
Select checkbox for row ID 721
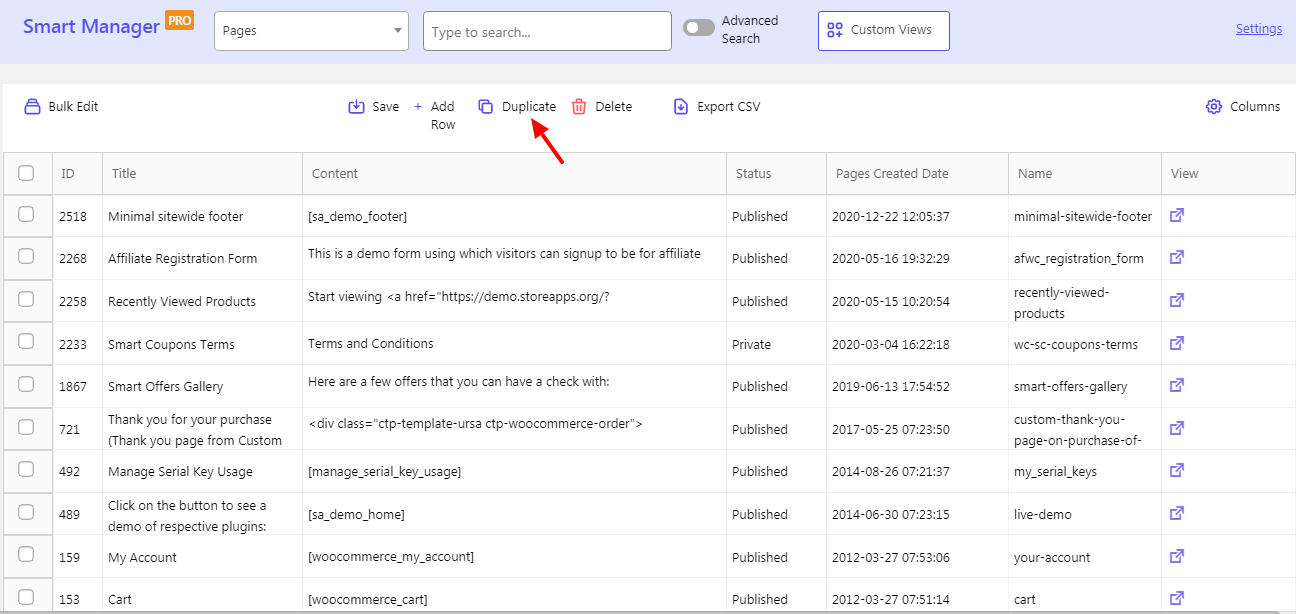click(26, 427)
